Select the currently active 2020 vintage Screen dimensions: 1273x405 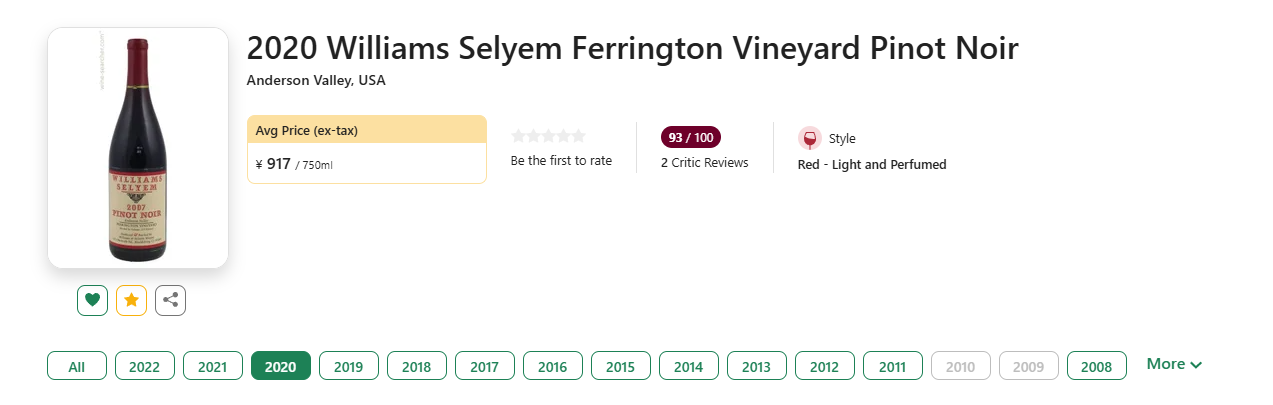click(x=281, y=366)
